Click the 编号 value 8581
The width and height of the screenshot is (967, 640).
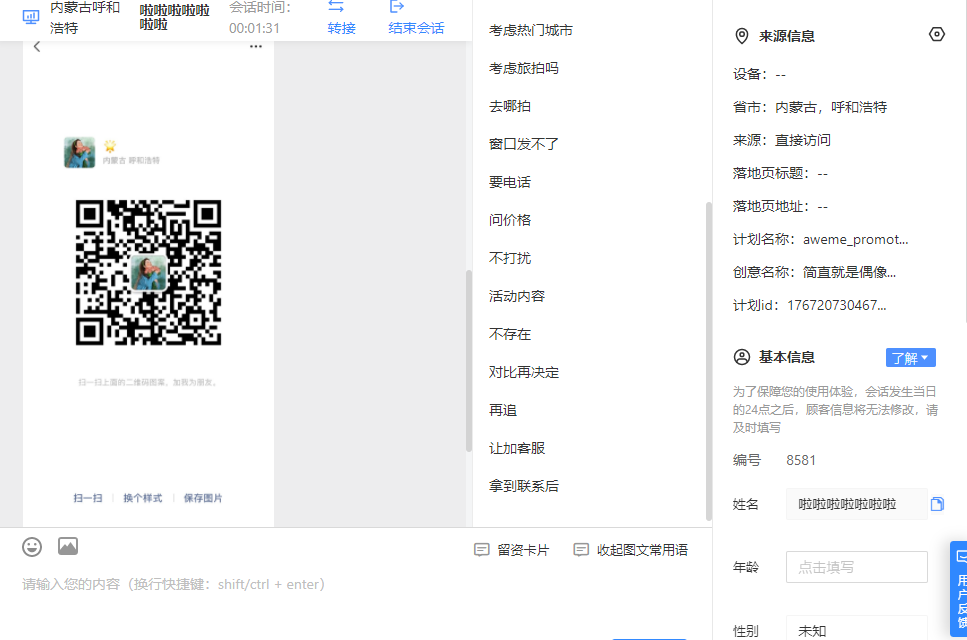(801, 461)
